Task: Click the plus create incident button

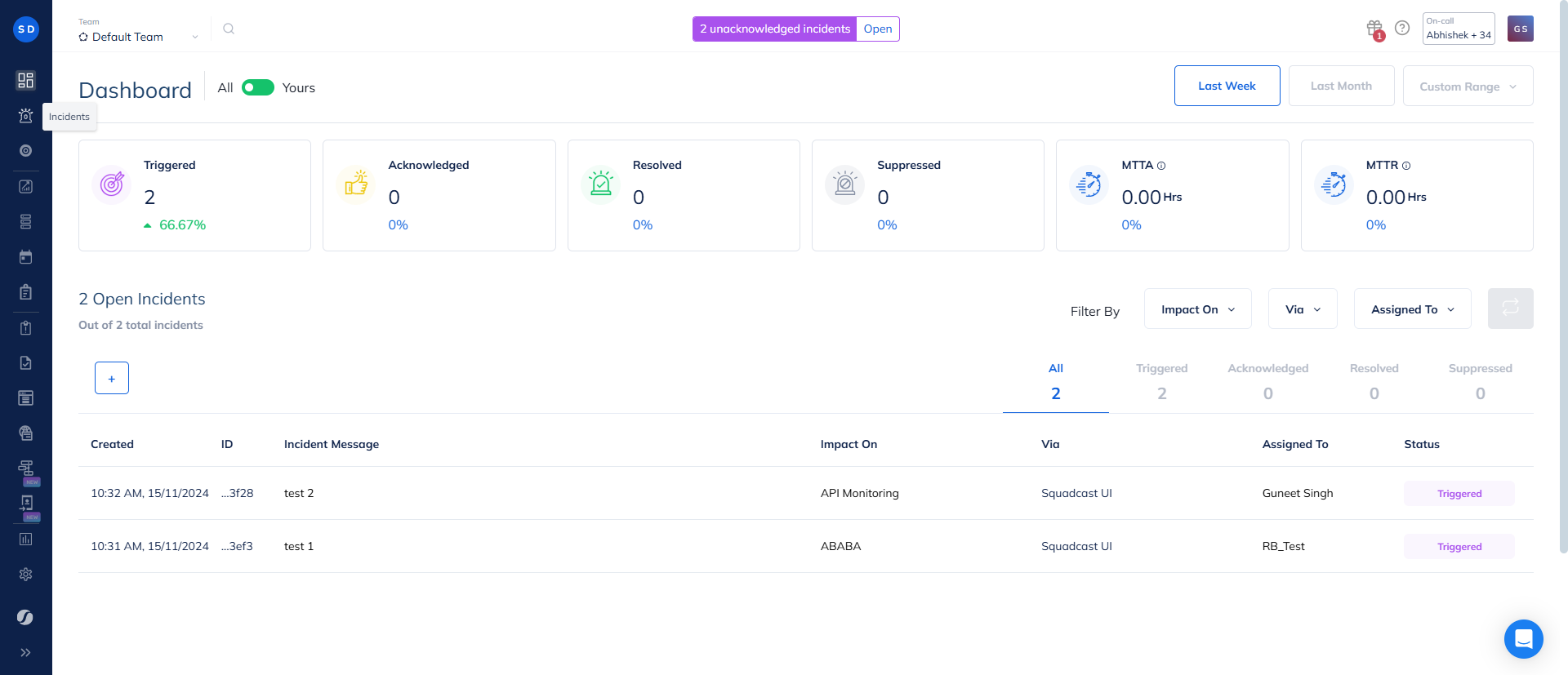Action: (112, 378)
